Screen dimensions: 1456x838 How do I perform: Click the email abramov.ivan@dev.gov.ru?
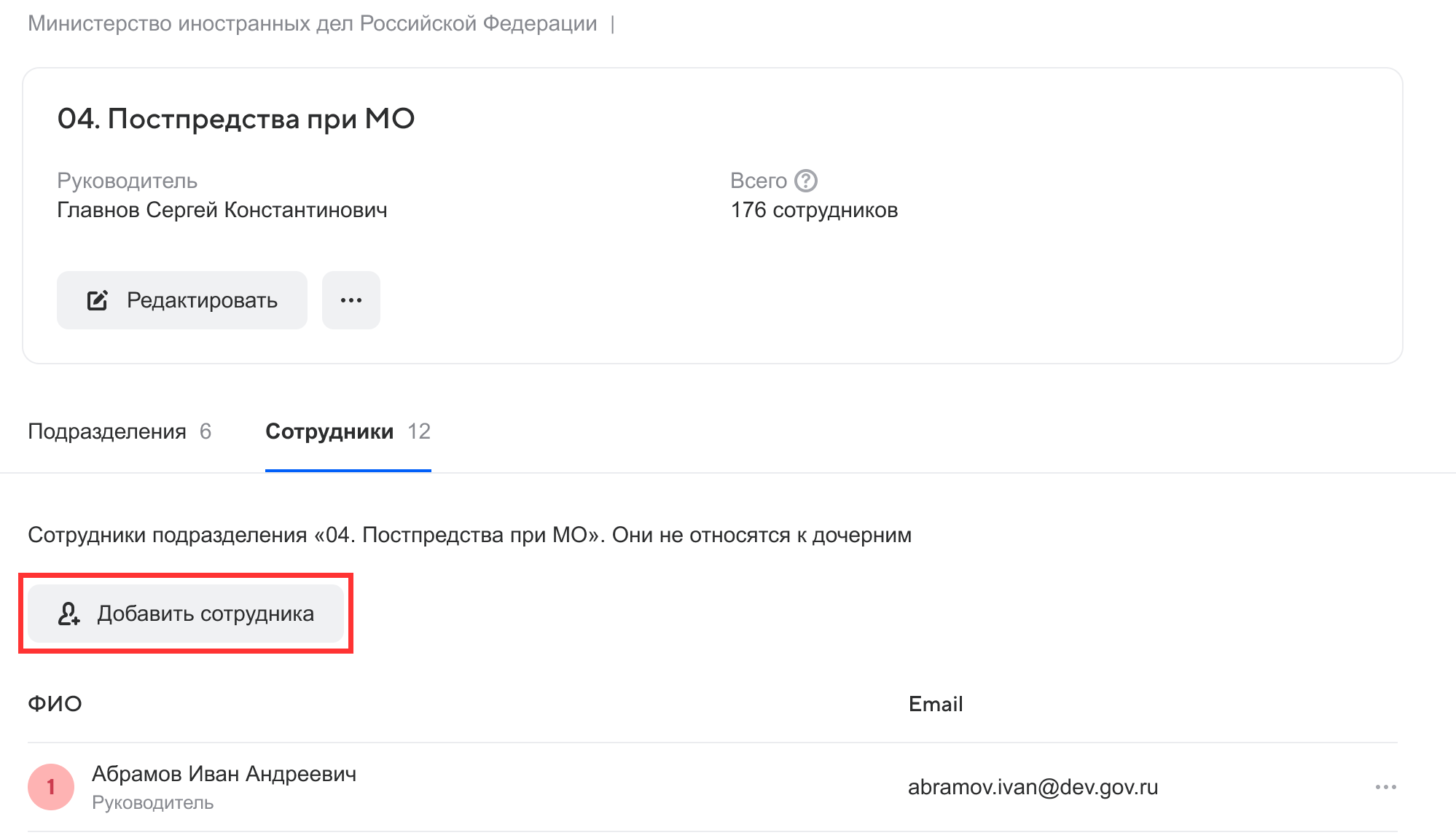coord(1033,787)
